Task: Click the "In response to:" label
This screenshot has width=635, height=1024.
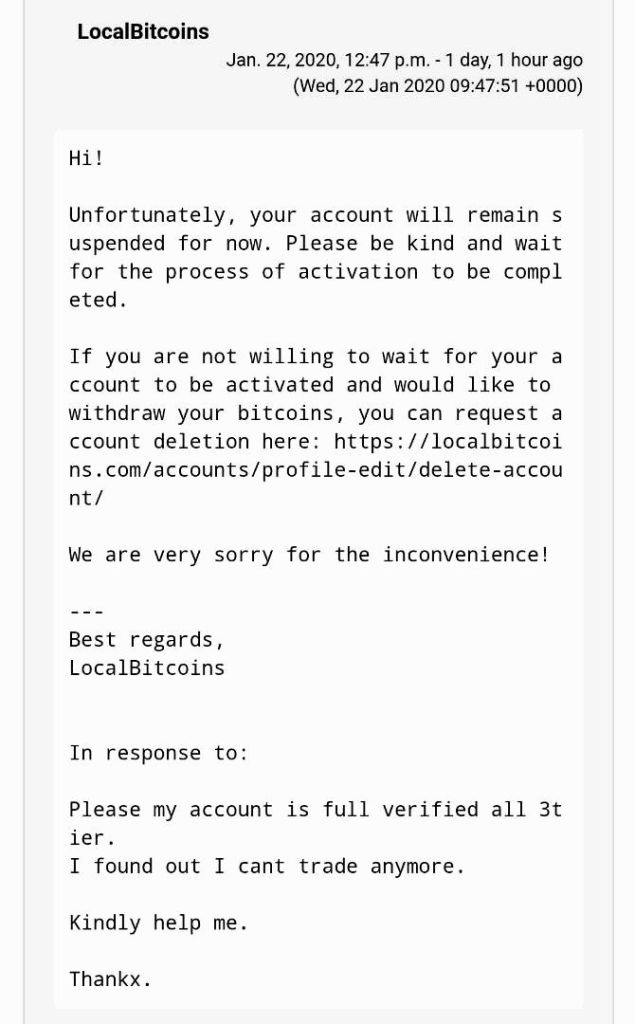Action: click(x=158, y=753)
